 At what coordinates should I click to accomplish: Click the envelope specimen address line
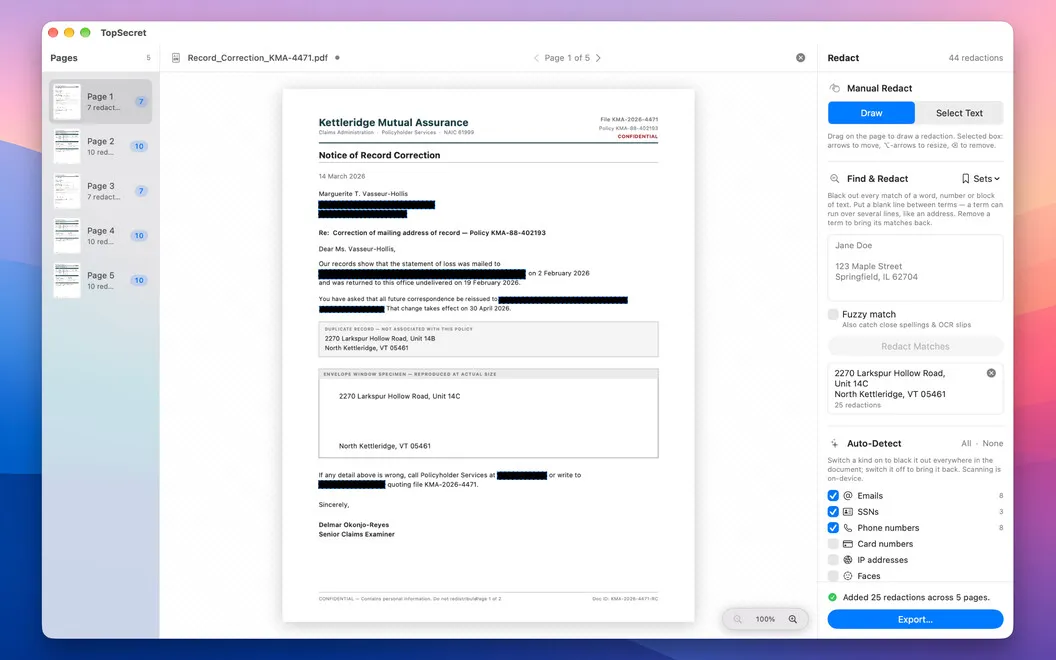tap(399, 396)
